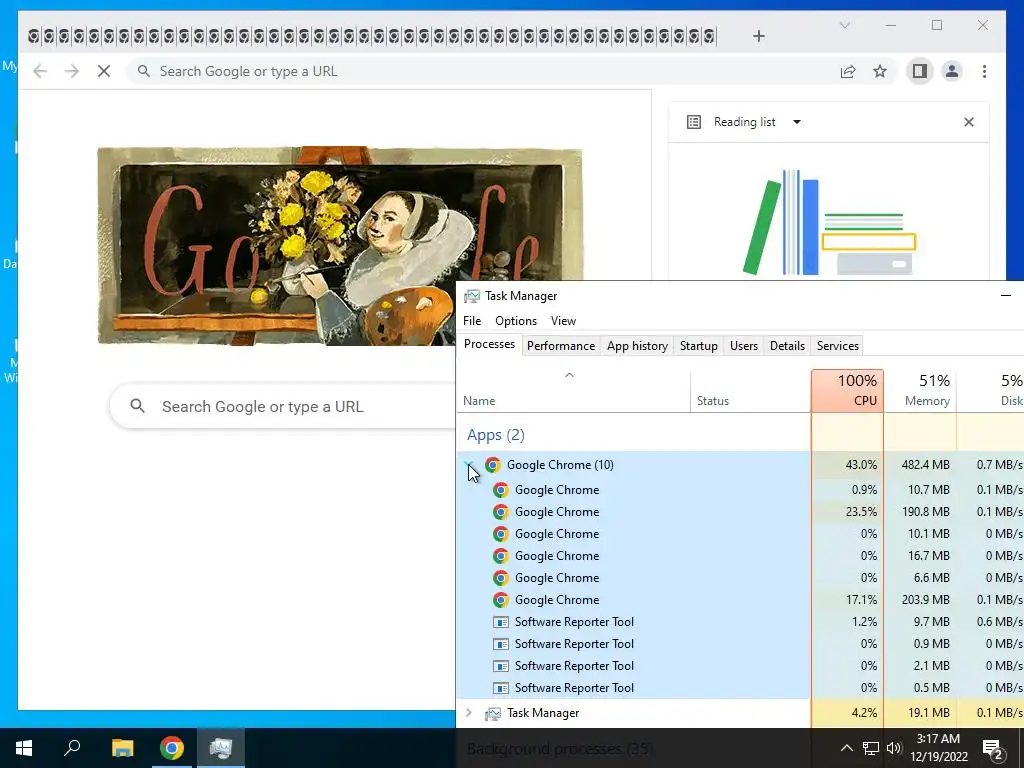Select the Google Chrome process using 10.7 MB
Viewport: 1024px width, 768px height.
click(x=740, y=489)
